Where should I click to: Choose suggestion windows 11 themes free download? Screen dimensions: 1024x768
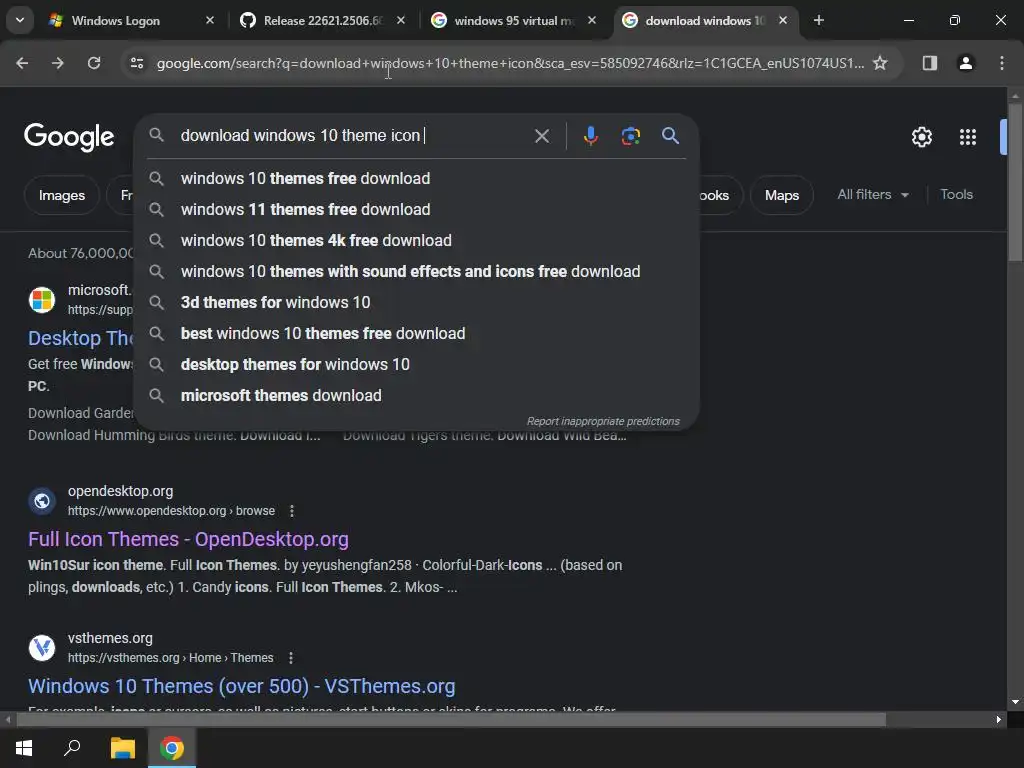coord(417,210)
